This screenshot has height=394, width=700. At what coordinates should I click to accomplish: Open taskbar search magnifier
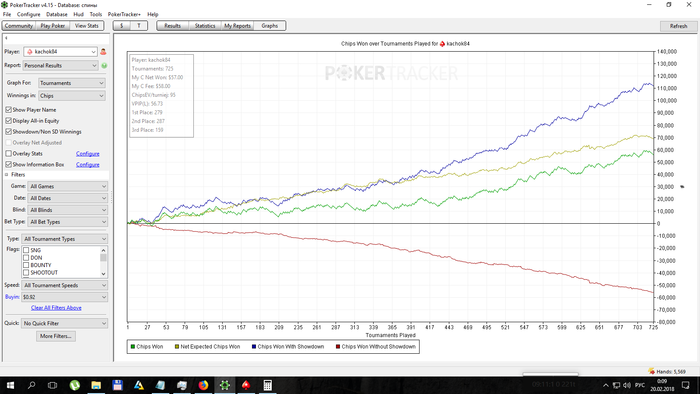tap(31, 385)
